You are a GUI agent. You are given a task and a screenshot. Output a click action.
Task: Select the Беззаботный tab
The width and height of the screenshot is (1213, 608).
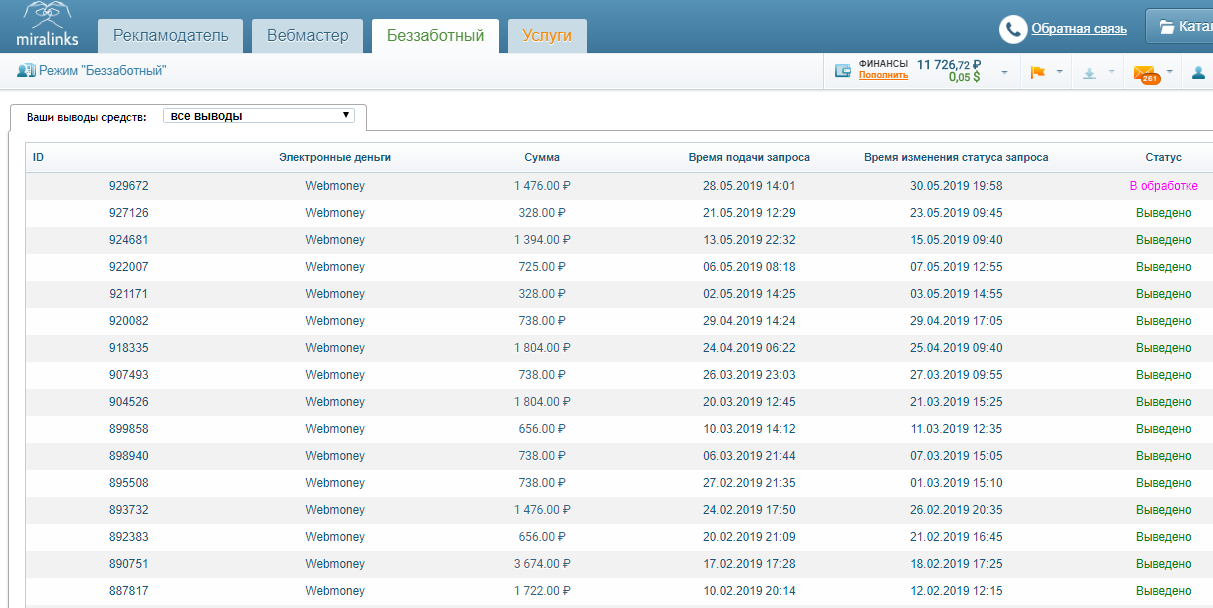coord(435,36)
